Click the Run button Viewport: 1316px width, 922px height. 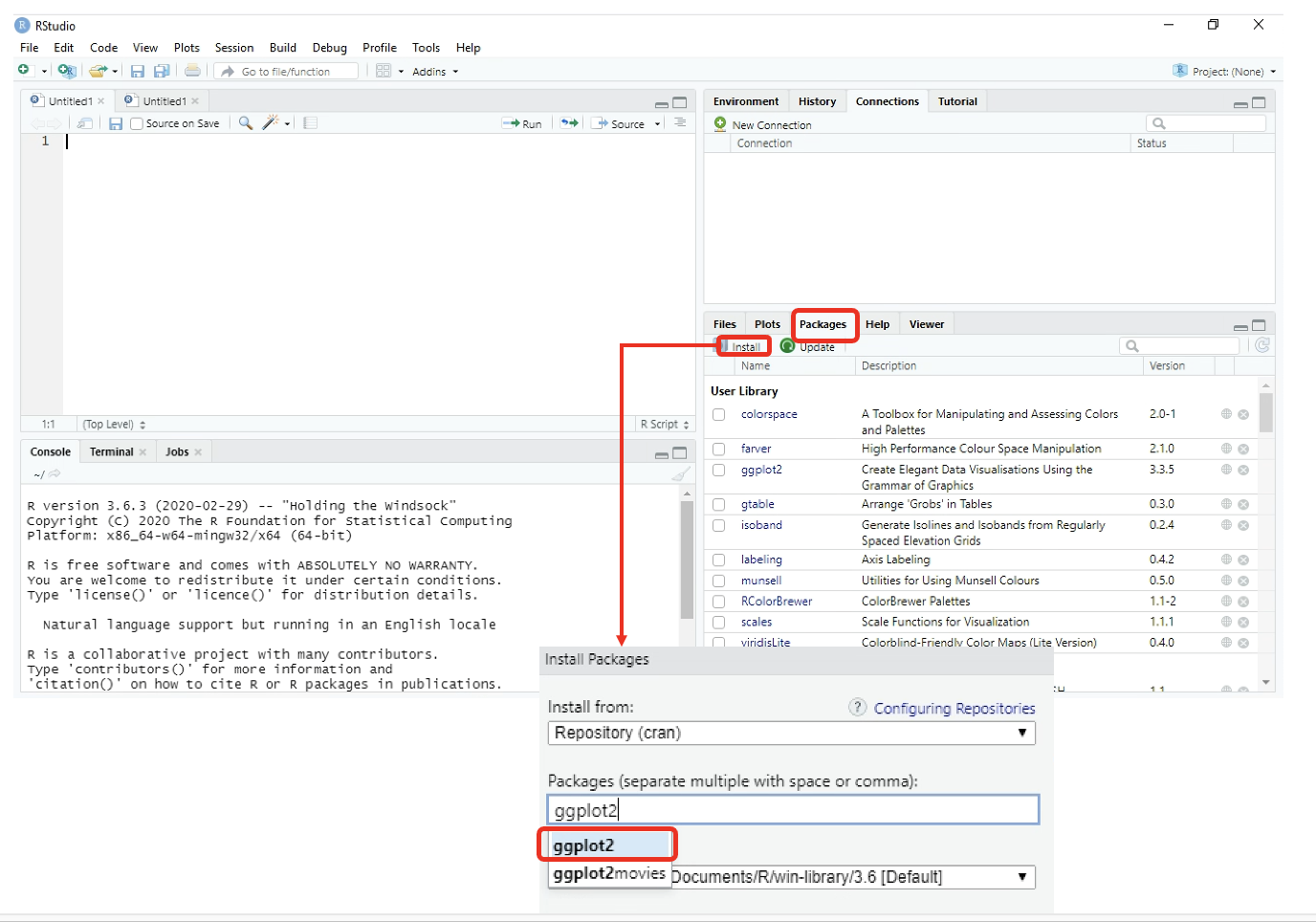point(522,124)
